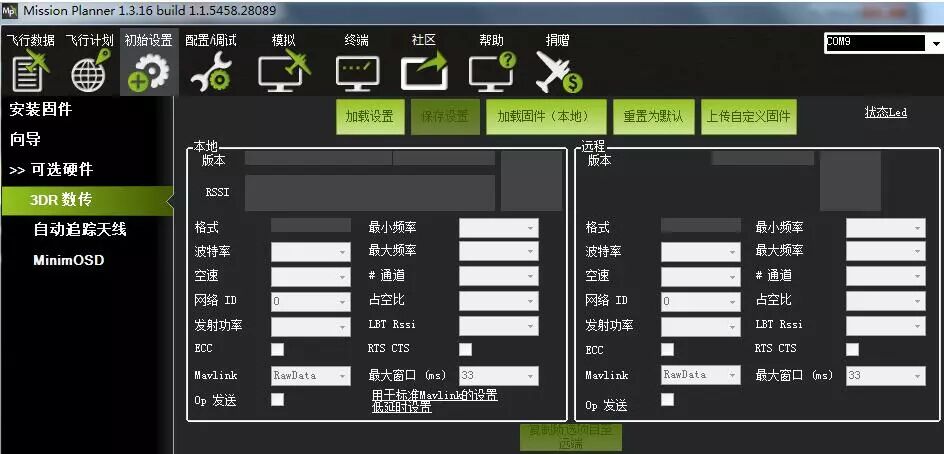
Task: Click the remote 版本 field
Action: (763, 158)
